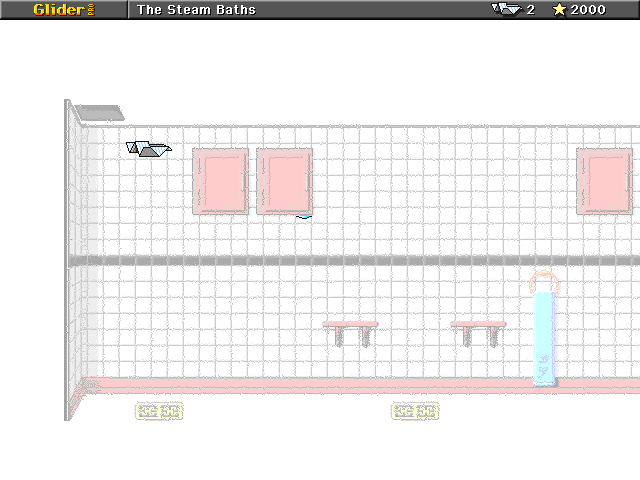Click the right pink bench
The height and width of the screenshot is (480, 640).
478,331
